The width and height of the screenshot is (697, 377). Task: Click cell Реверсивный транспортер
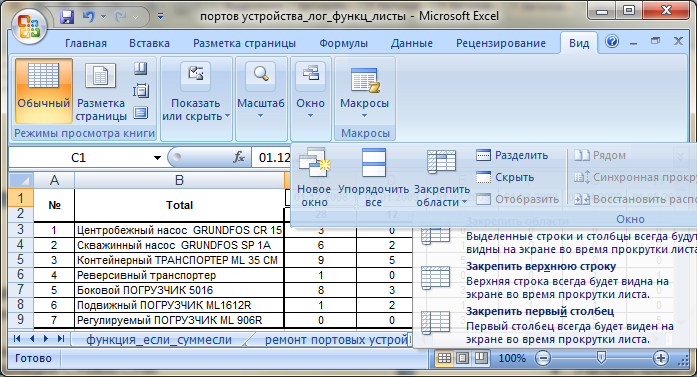click(x=179, y=275)
